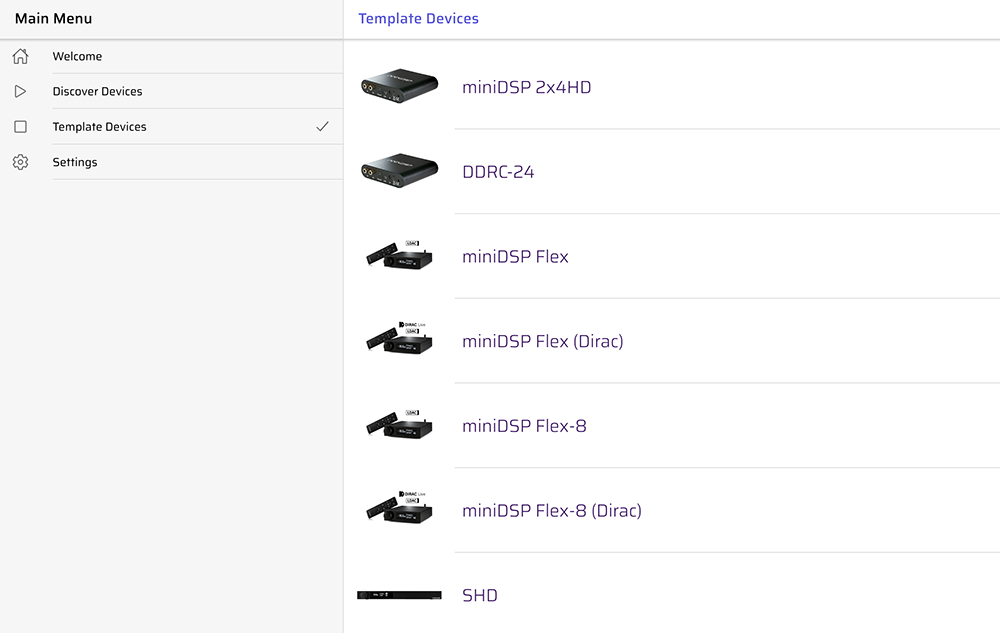Click the checkmark next to Template Devices
Screen dimensions: 1000x633
click(x=323, y=126)
